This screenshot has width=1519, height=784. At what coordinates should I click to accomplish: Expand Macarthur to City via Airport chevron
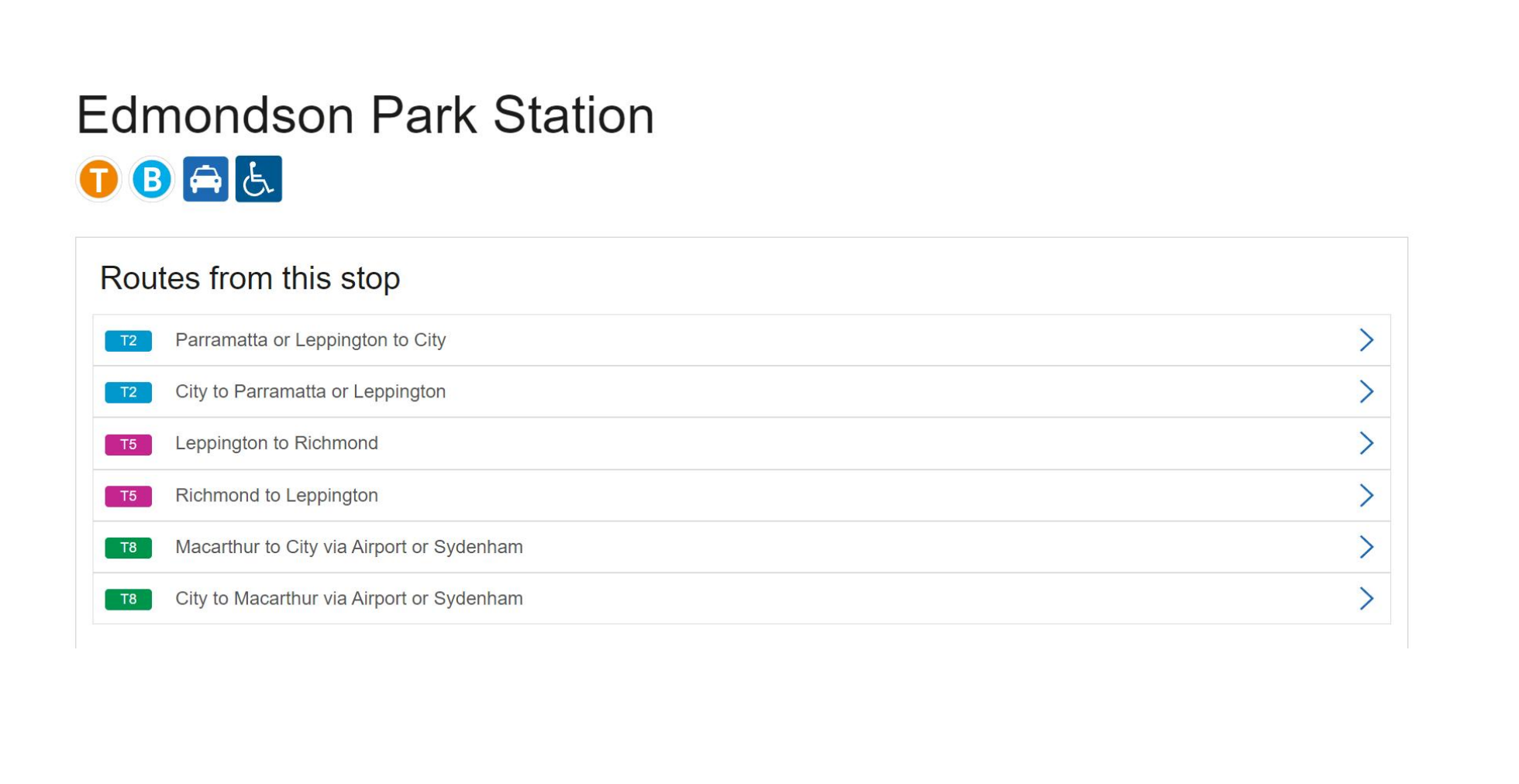coord(1366,547)
